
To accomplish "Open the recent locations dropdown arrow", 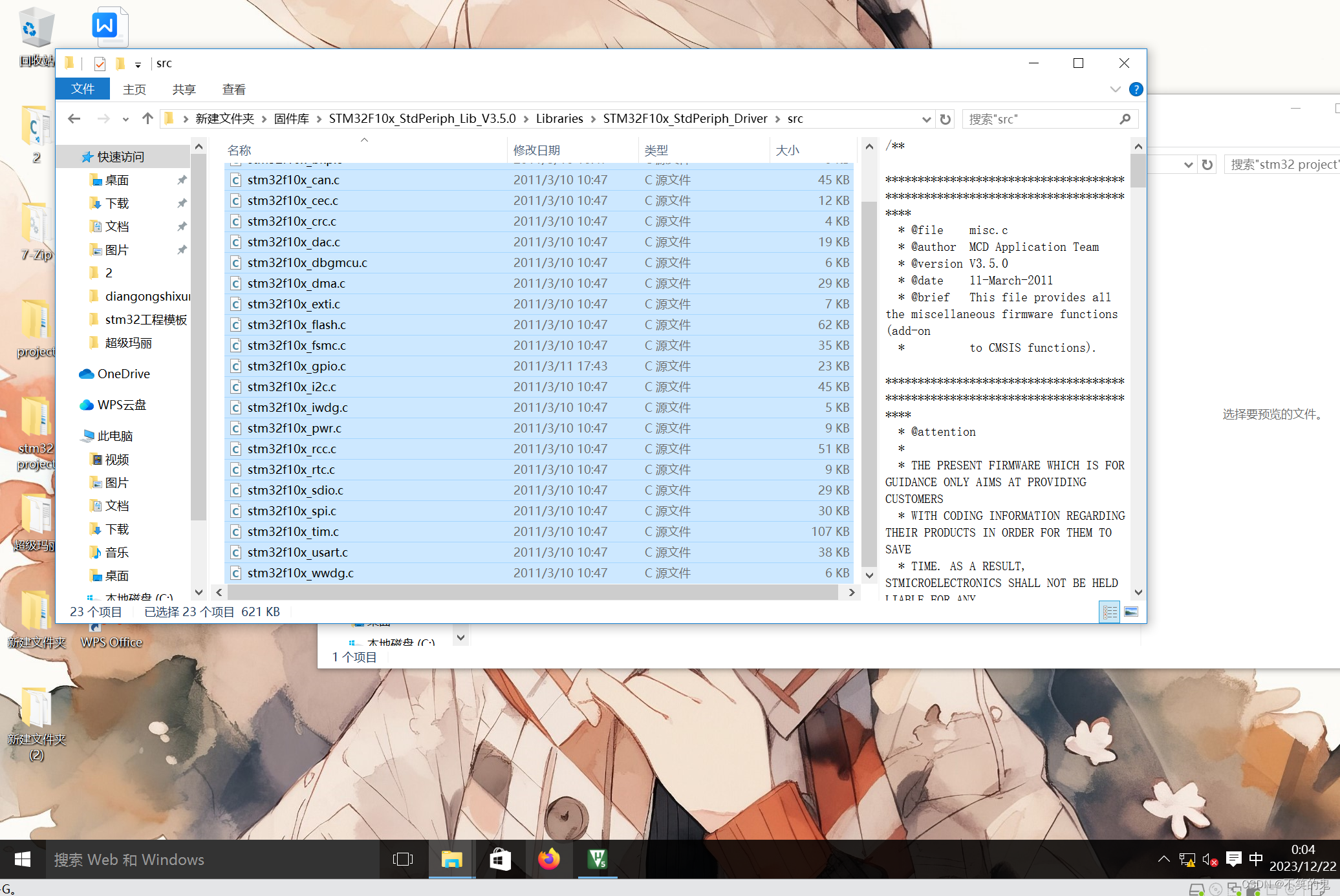I will tap(125, 120).
